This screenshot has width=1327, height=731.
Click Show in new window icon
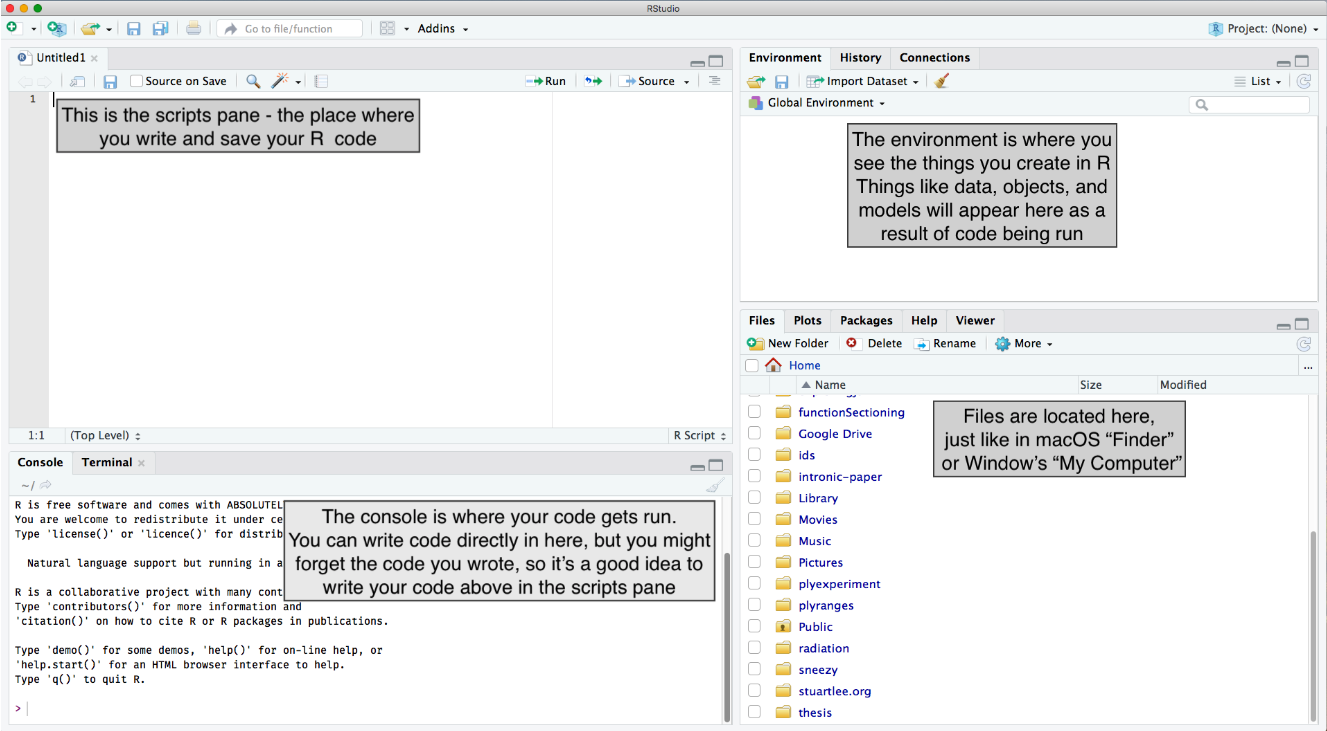click(77, 81)
